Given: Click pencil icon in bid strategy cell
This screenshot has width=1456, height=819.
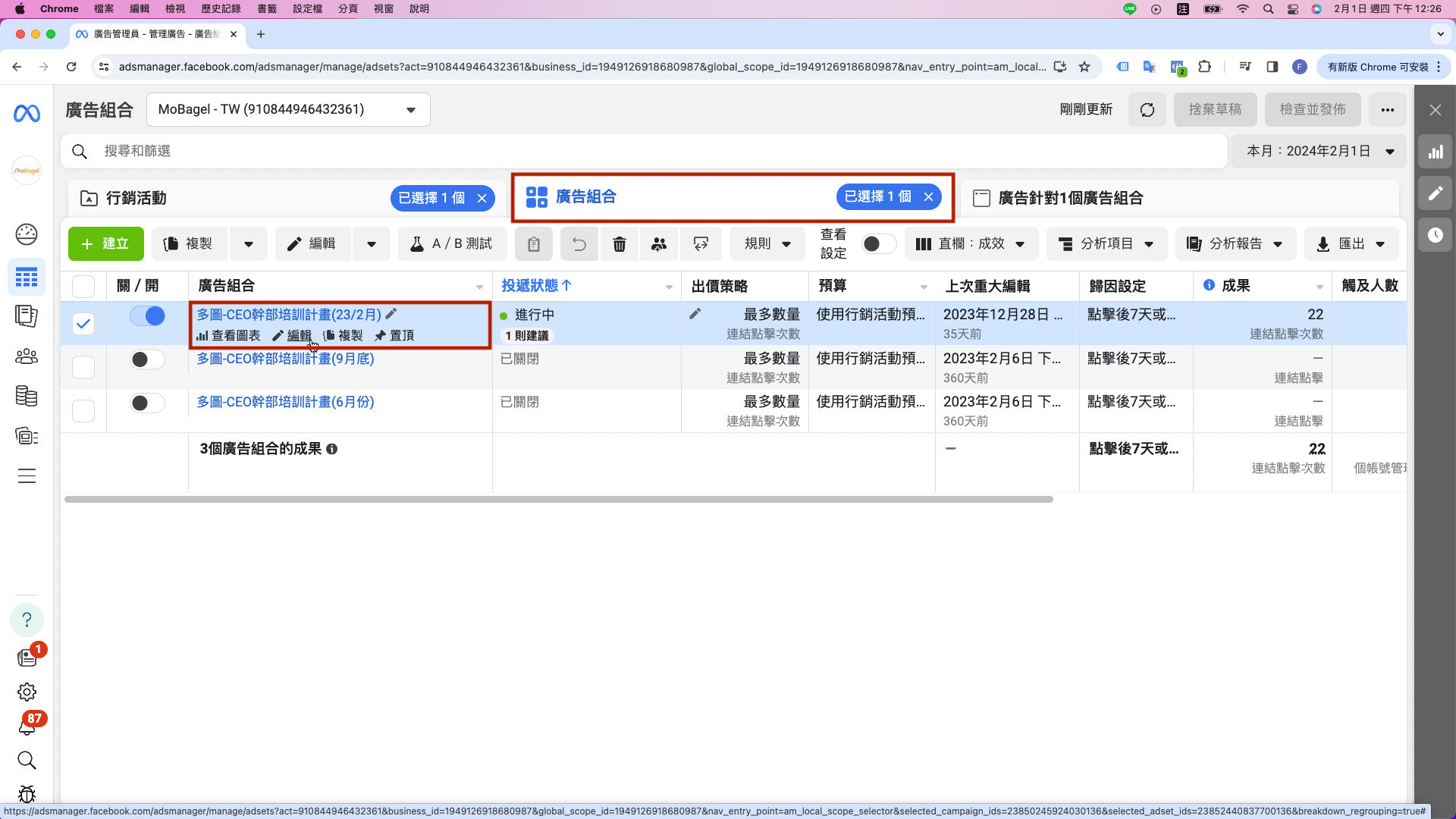Looking at the screenshot, I should point(695,314).
